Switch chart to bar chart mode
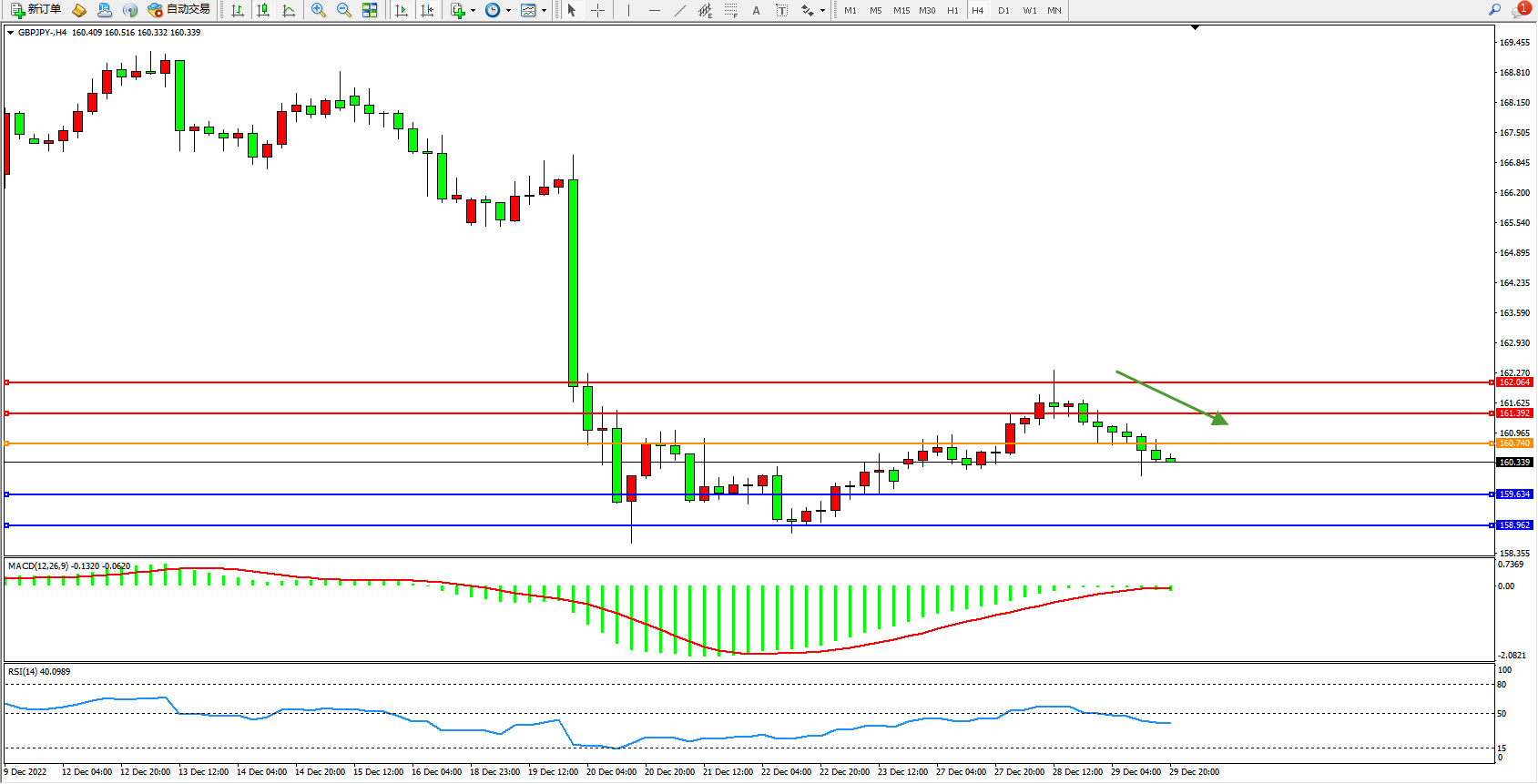Image resolution: width=1538 pixels, height=784 pixels. tap(238, 10)
